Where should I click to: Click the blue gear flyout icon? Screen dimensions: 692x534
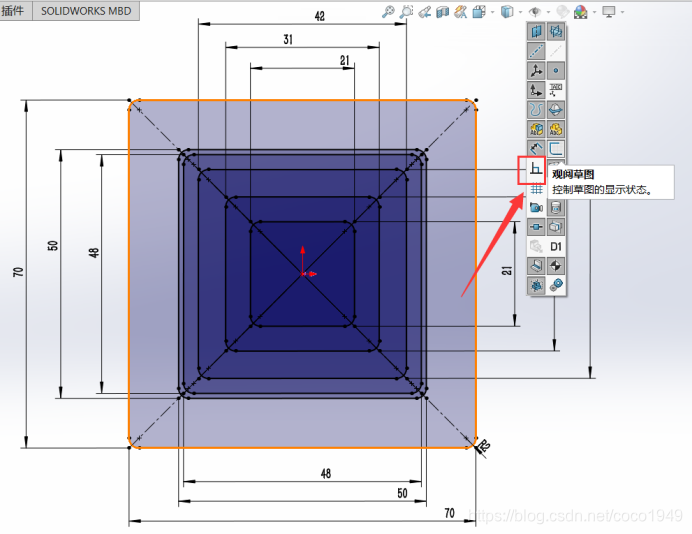pyautogui.click(x=536, y=286)
